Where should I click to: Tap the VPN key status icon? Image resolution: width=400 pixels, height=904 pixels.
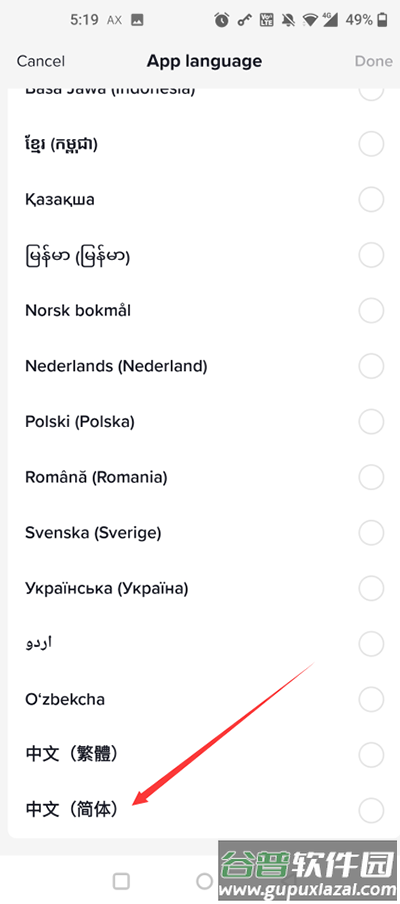point(244,20)
